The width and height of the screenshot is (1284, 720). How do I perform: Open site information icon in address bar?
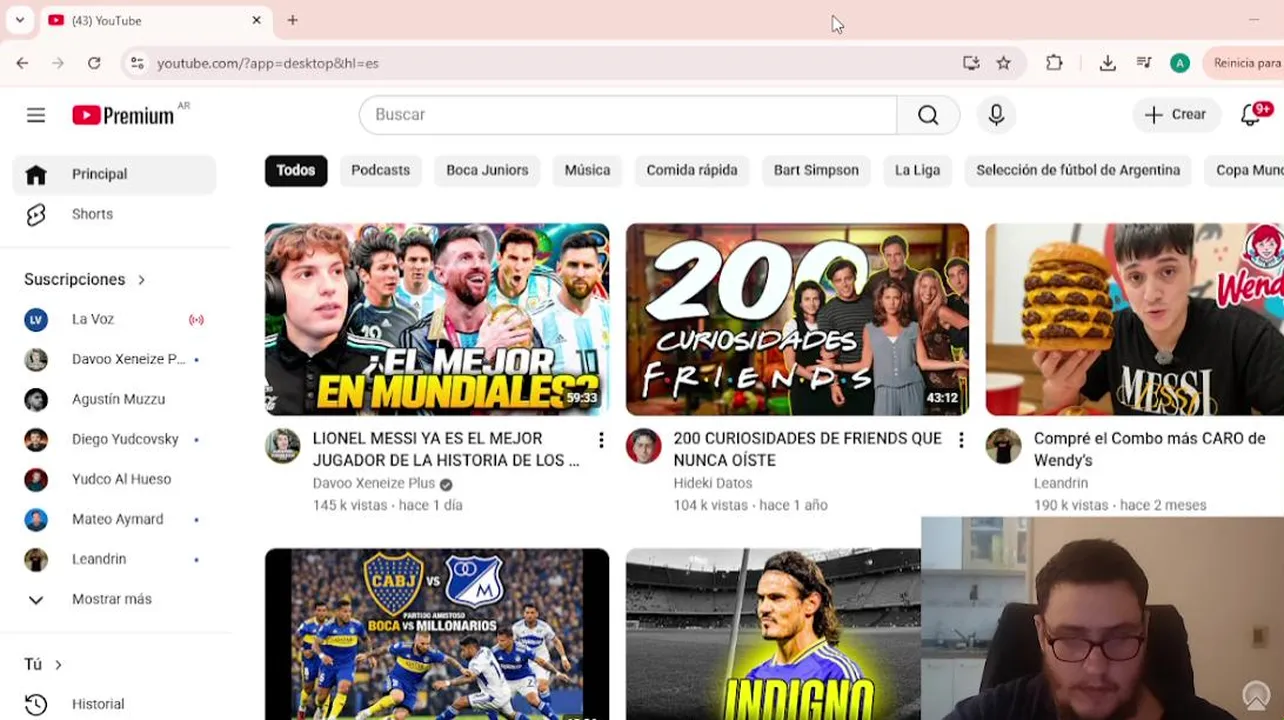pos(137,63)
